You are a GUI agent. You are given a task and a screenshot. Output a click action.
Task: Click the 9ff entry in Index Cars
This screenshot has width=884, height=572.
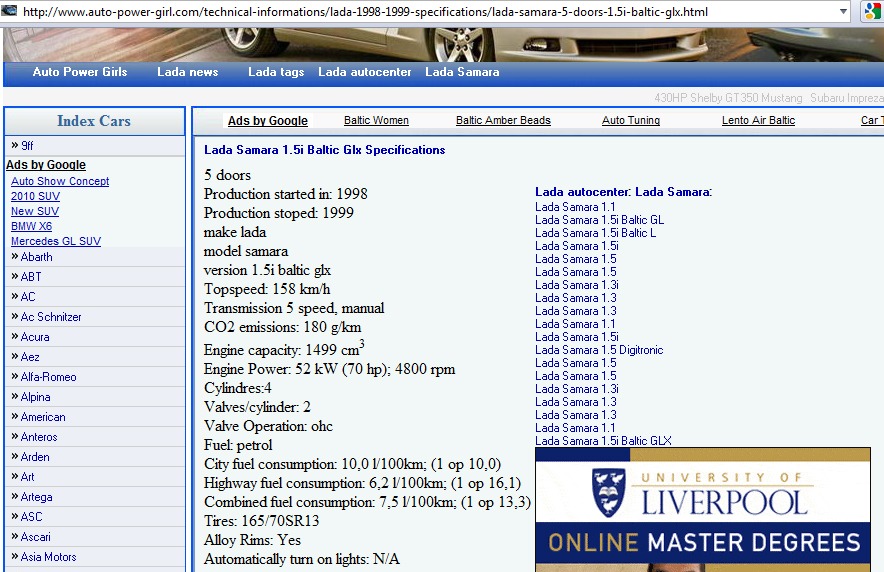27,146
